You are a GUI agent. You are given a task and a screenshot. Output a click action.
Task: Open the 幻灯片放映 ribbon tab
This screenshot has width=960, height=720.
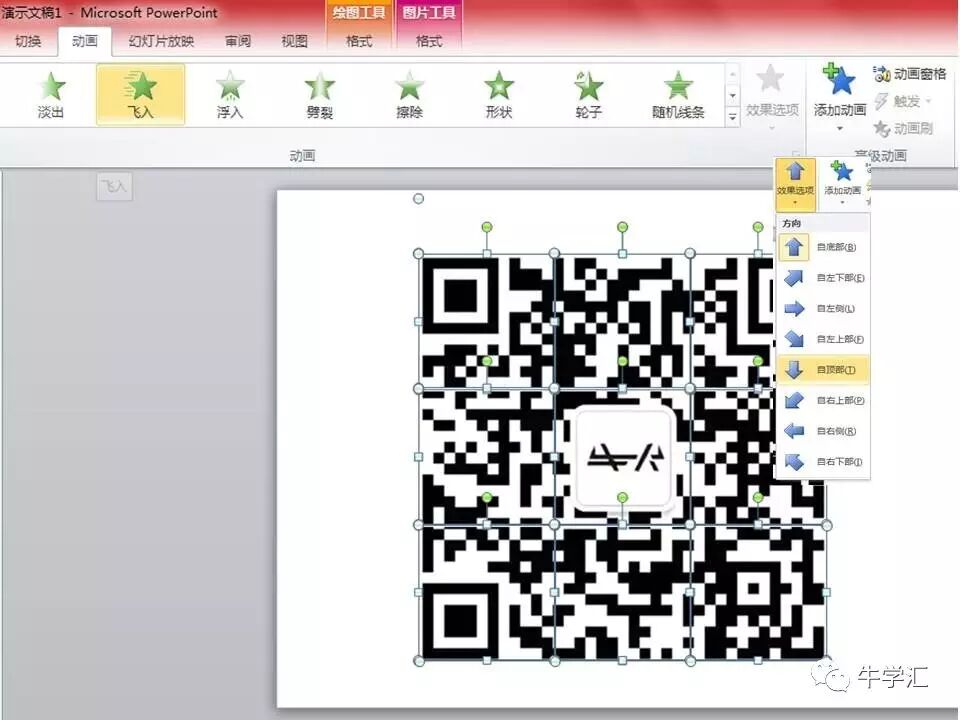[161, 41]
